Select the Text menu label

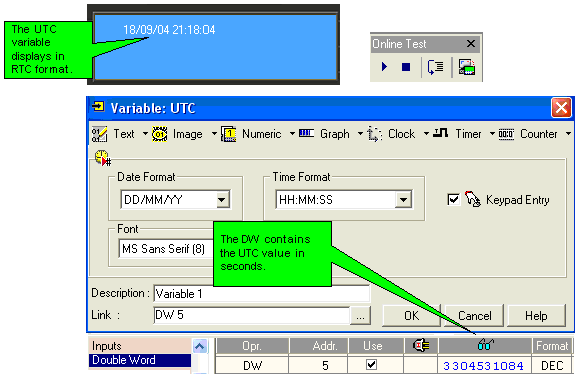pyautogui.click(x=124, y=134)
